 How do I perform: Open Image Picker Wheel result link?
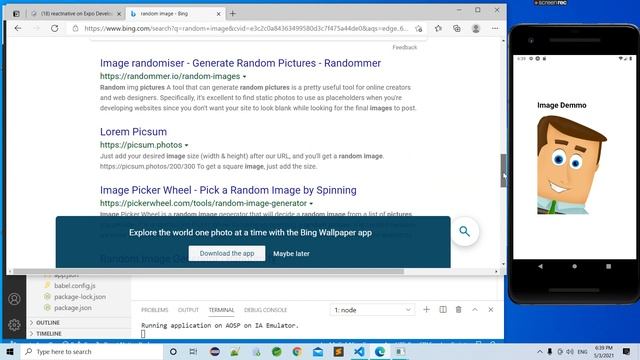pos(228,190)
